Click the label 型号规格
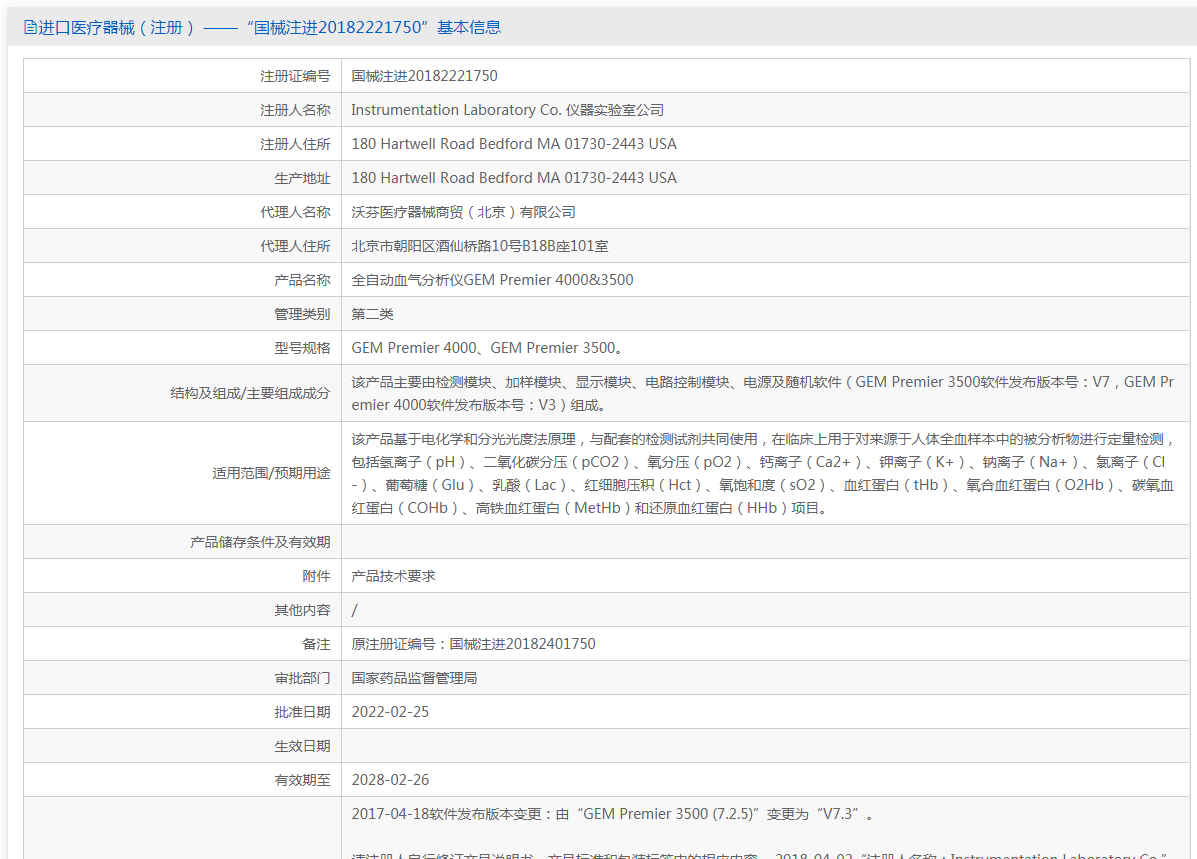Image resolution: width=1197 pixels, height=859 pixels. point(302,348)
